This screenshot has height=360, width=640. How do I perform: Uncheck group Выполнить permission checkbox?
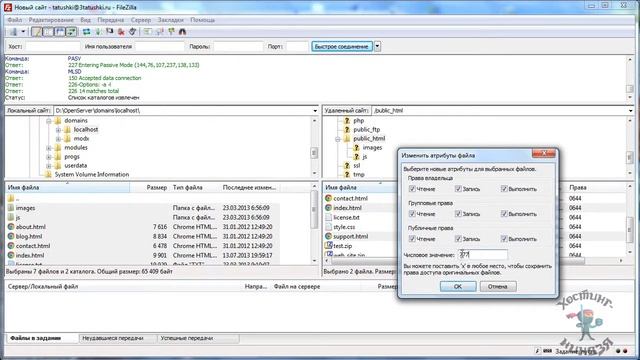(x=504, y=213)
